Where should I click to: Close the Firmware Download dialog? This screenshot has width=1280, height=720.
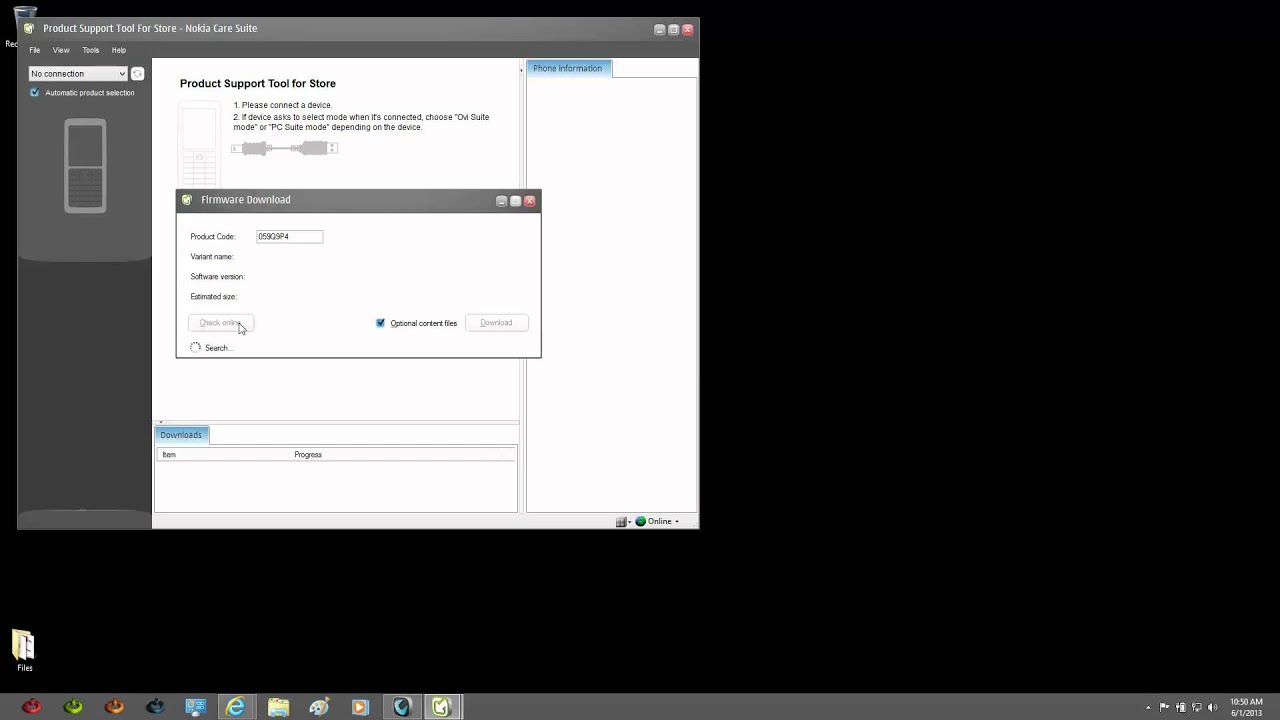(530, 201)
